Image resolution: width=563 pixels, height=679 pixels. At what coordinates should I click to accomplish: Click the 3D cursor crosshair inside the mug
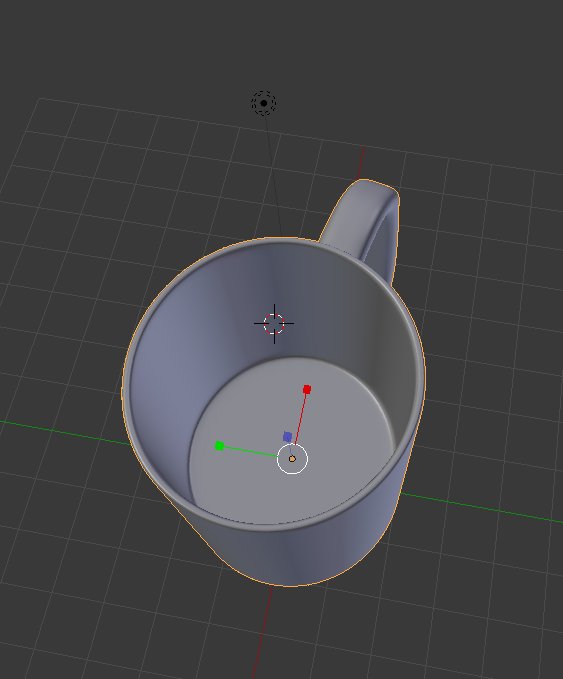[x=274, y=323]
